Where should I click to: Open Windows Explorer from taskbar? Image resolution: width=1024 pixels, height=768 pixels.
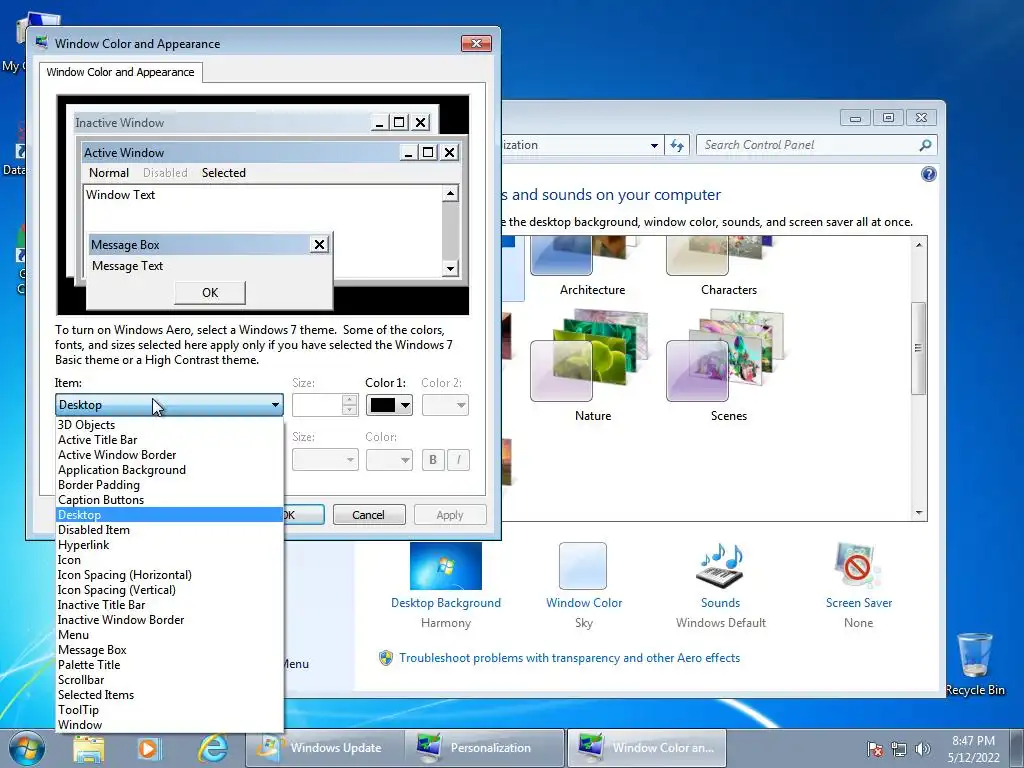(x=89, y=748)
